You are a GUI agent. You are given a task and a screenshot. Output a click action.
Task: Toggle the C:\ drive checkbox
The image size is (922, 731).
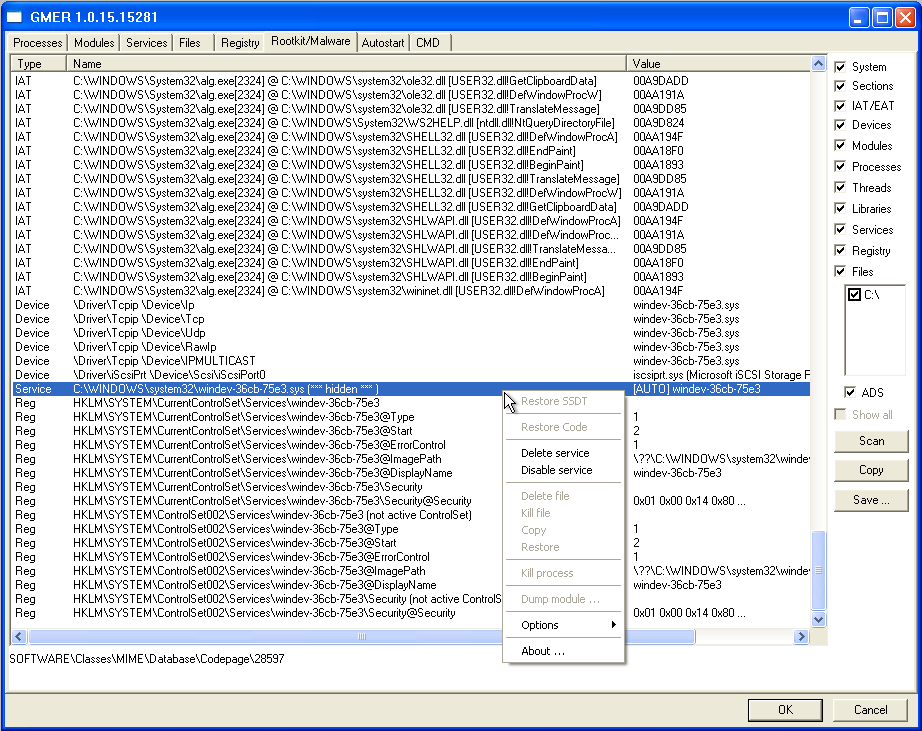(x=854, y=295)
